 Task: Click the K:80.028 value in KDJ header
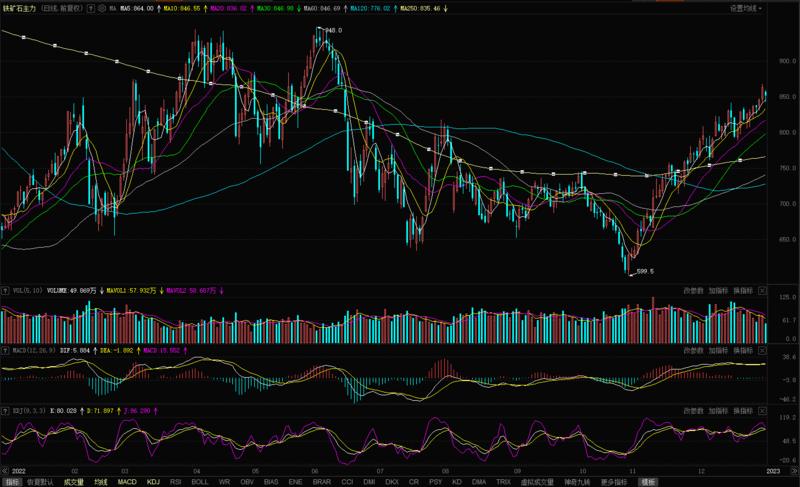coord(64,411)
